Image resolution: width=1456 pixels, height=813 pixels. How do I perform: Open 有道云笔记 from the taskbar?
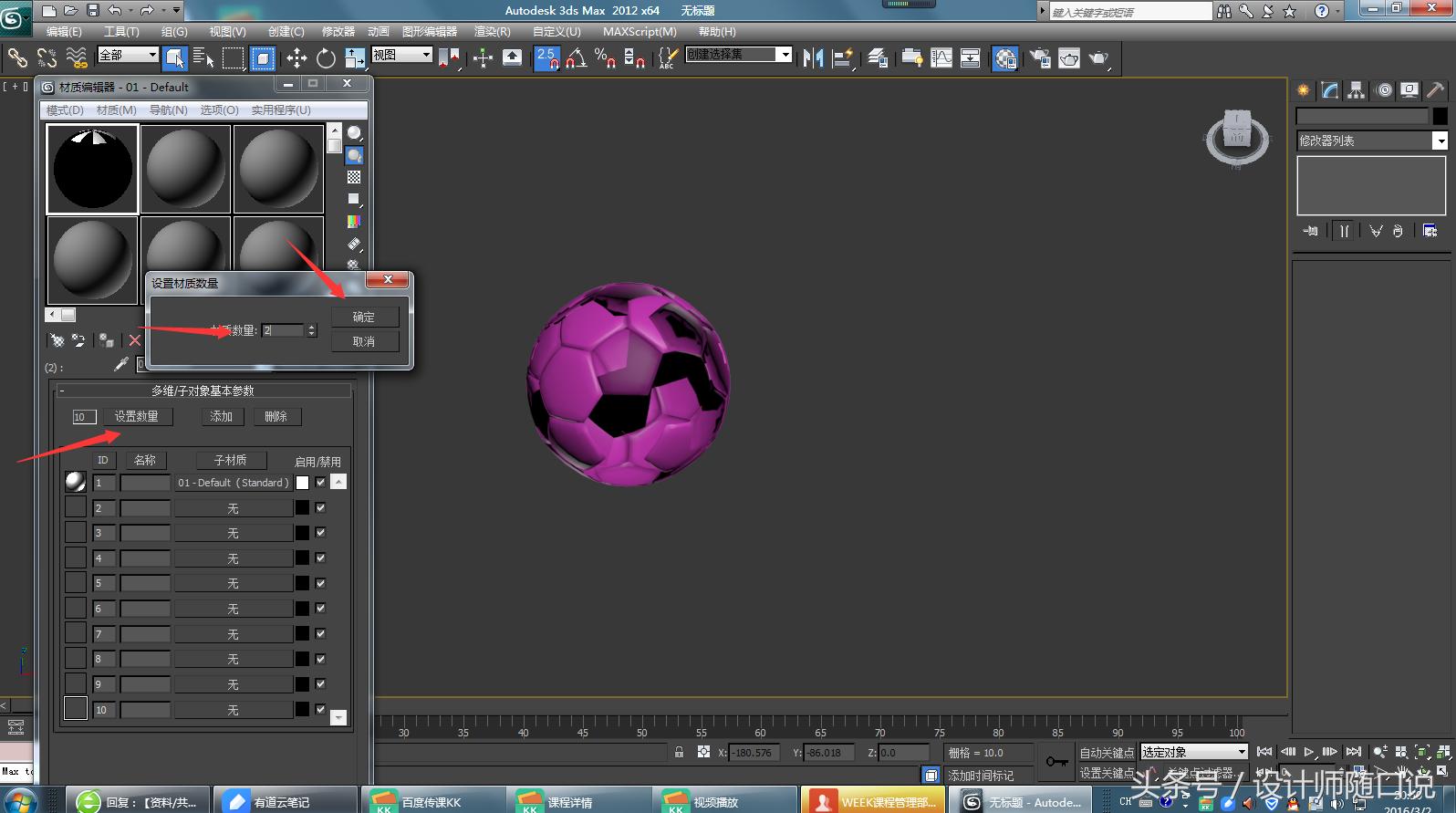coord(286,800)
